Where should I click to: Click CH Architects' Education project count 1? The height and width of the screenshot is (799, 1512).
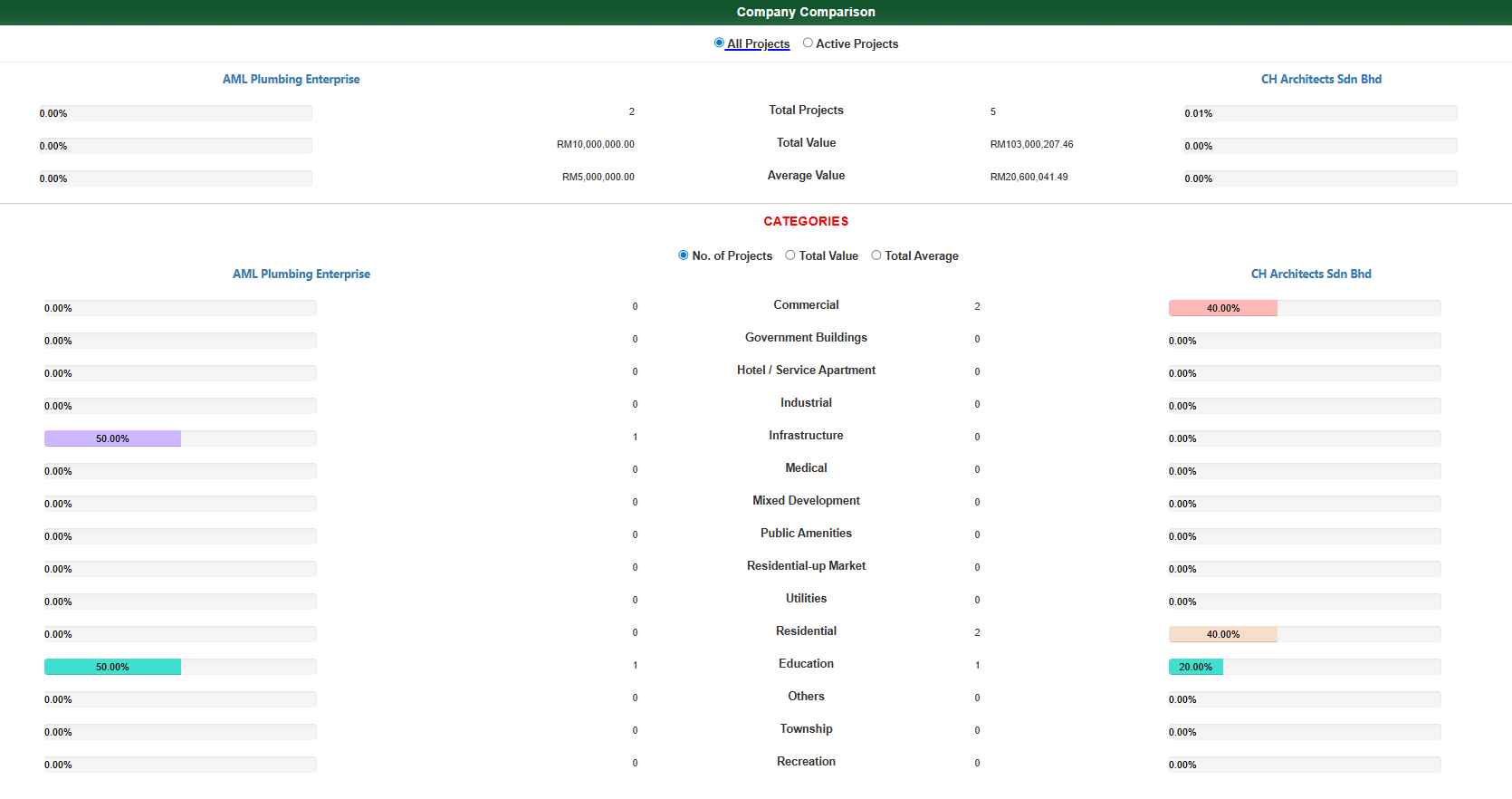click(x=977, y=665)
